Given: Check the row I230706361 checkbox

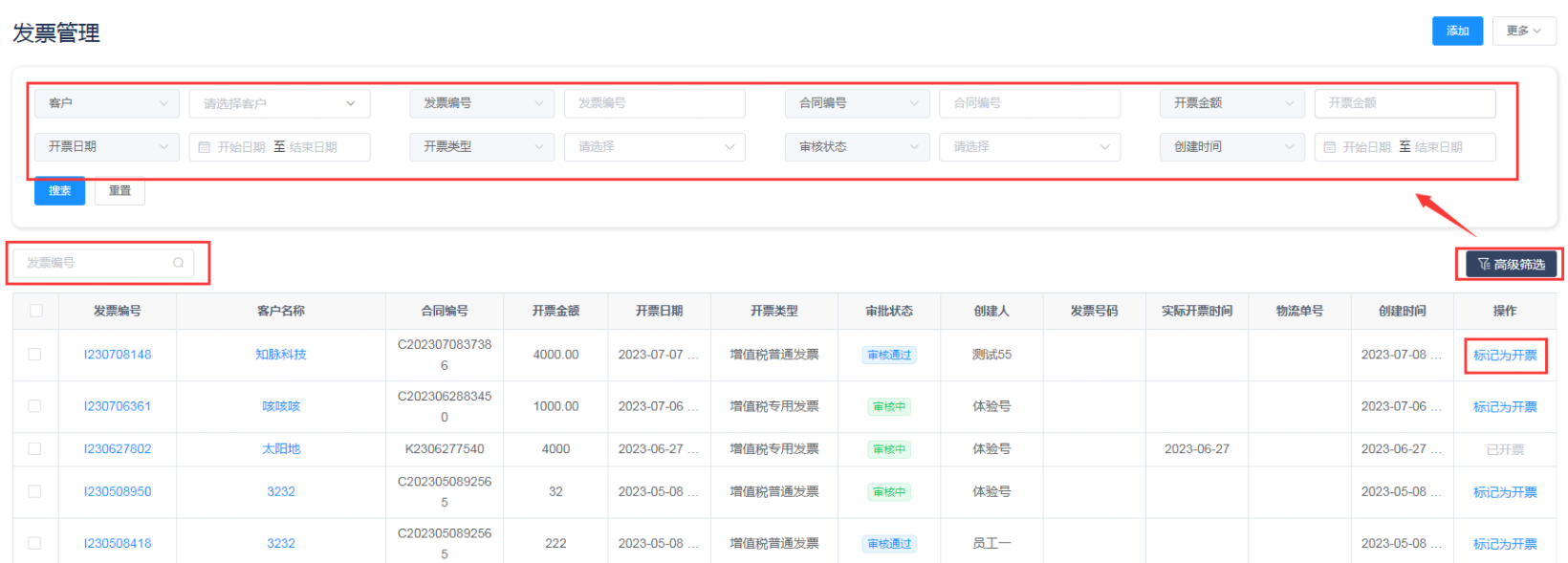Looking at the screenshot, I should 34,406.
